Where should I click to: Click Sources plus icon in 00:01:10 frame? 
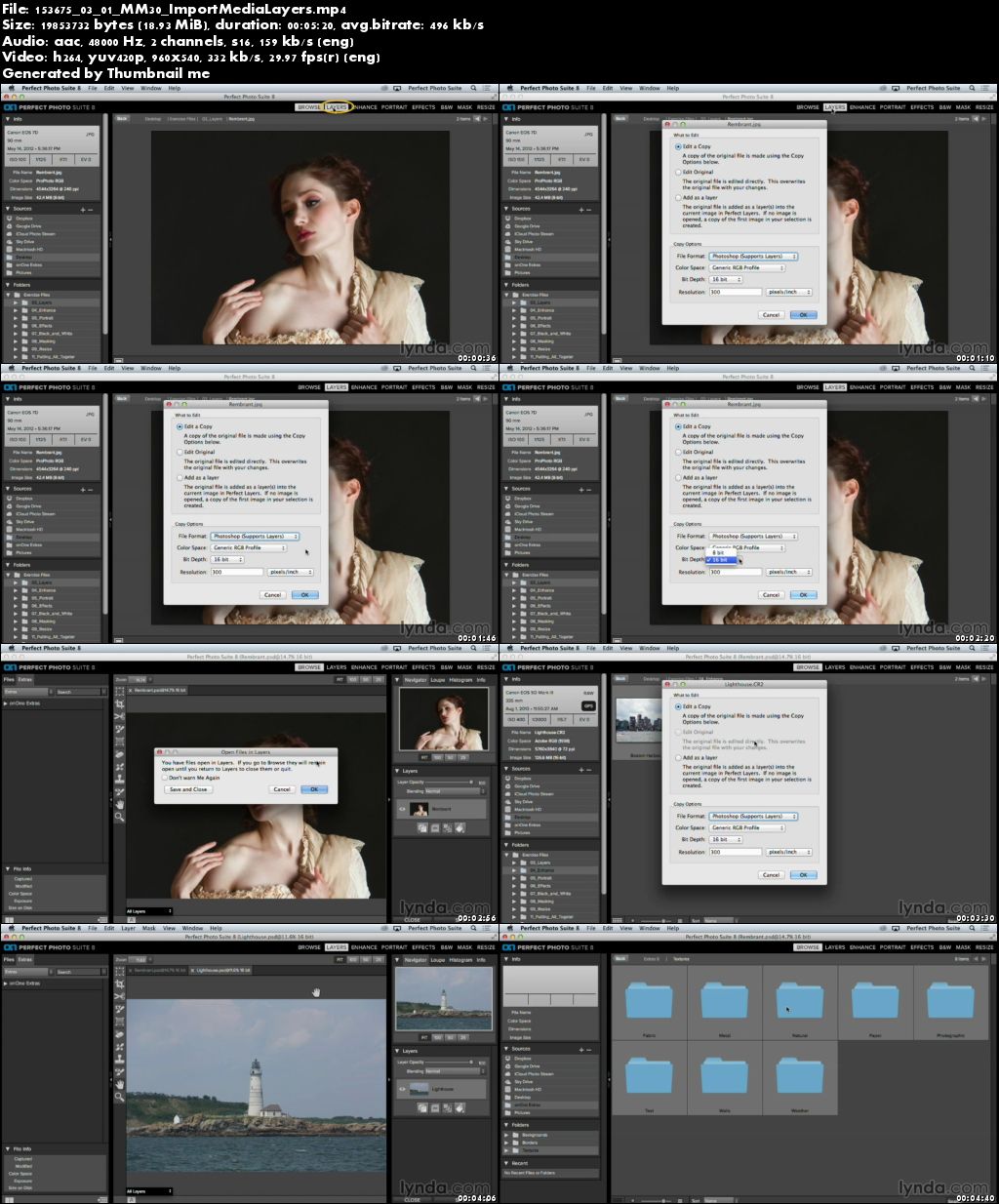click(580, 209)
